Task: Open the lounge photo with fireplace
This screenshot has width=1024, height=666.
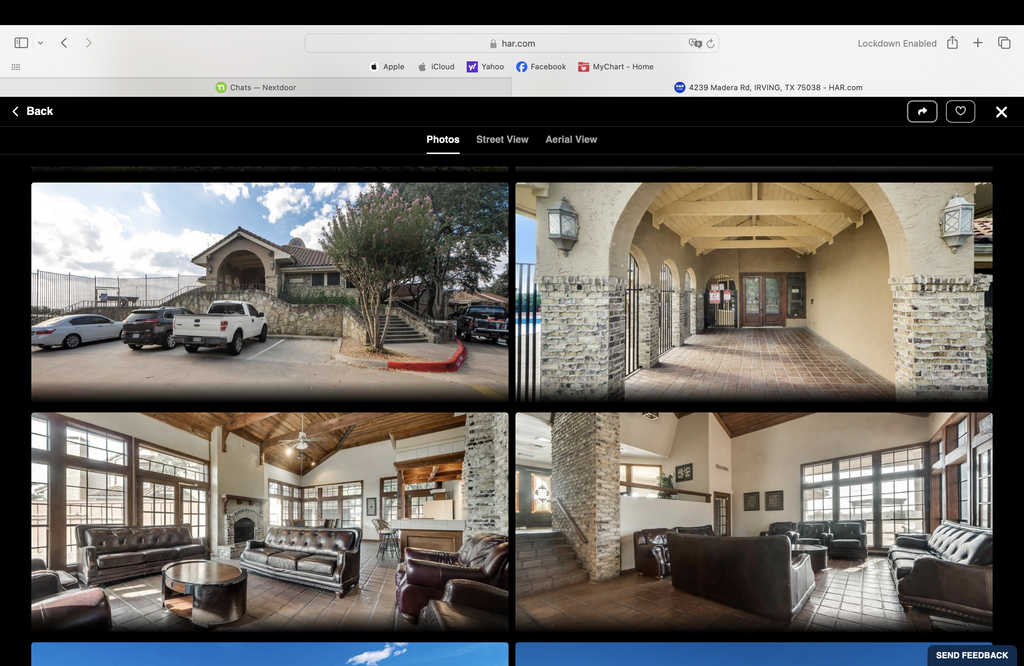Action: [x=270, y=521]
